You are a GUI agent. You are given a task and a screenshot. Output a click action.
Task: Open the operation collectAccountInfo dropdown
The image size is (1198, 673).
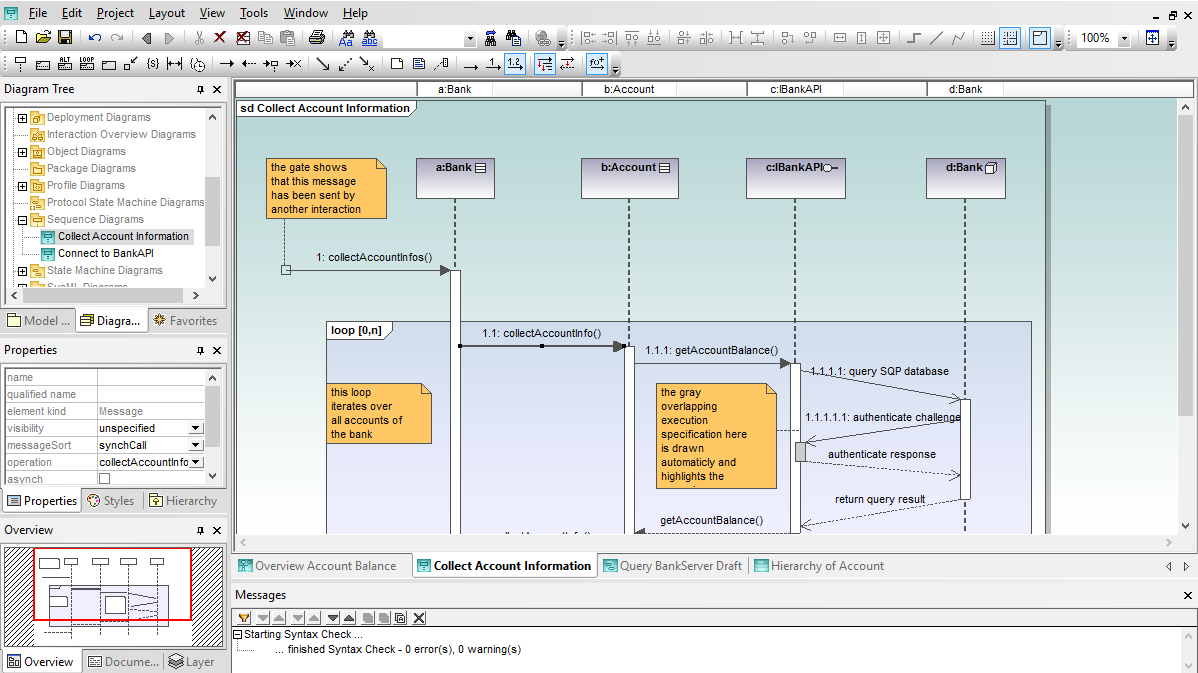196,462
